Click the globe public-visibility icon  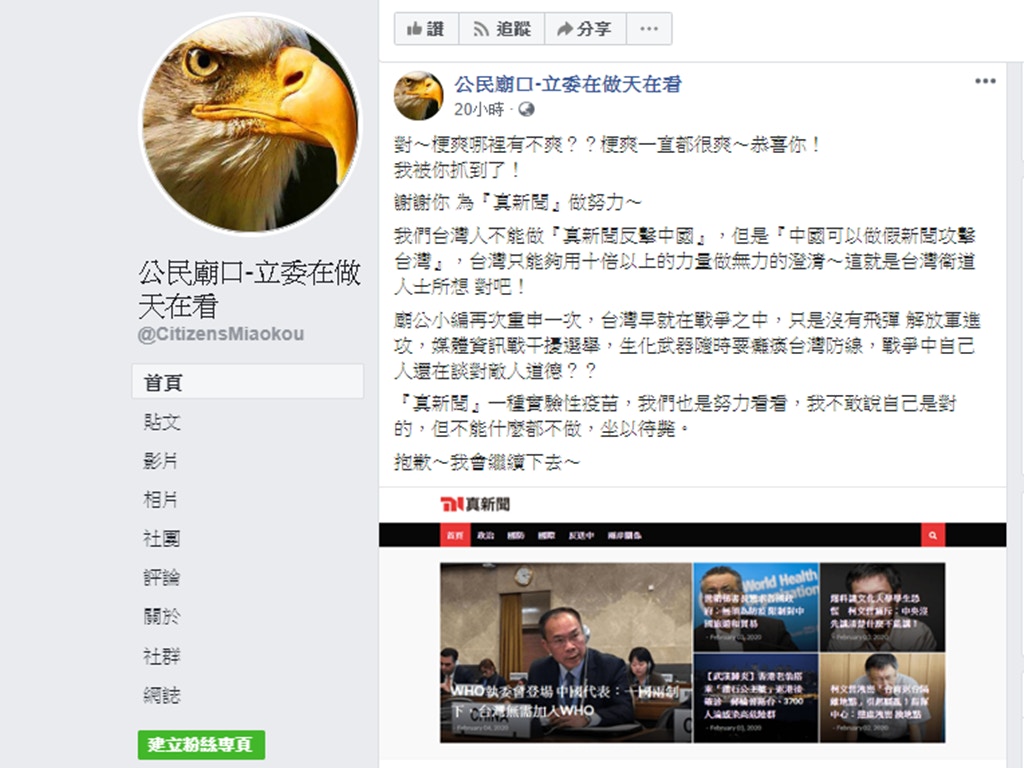point(526,109)
